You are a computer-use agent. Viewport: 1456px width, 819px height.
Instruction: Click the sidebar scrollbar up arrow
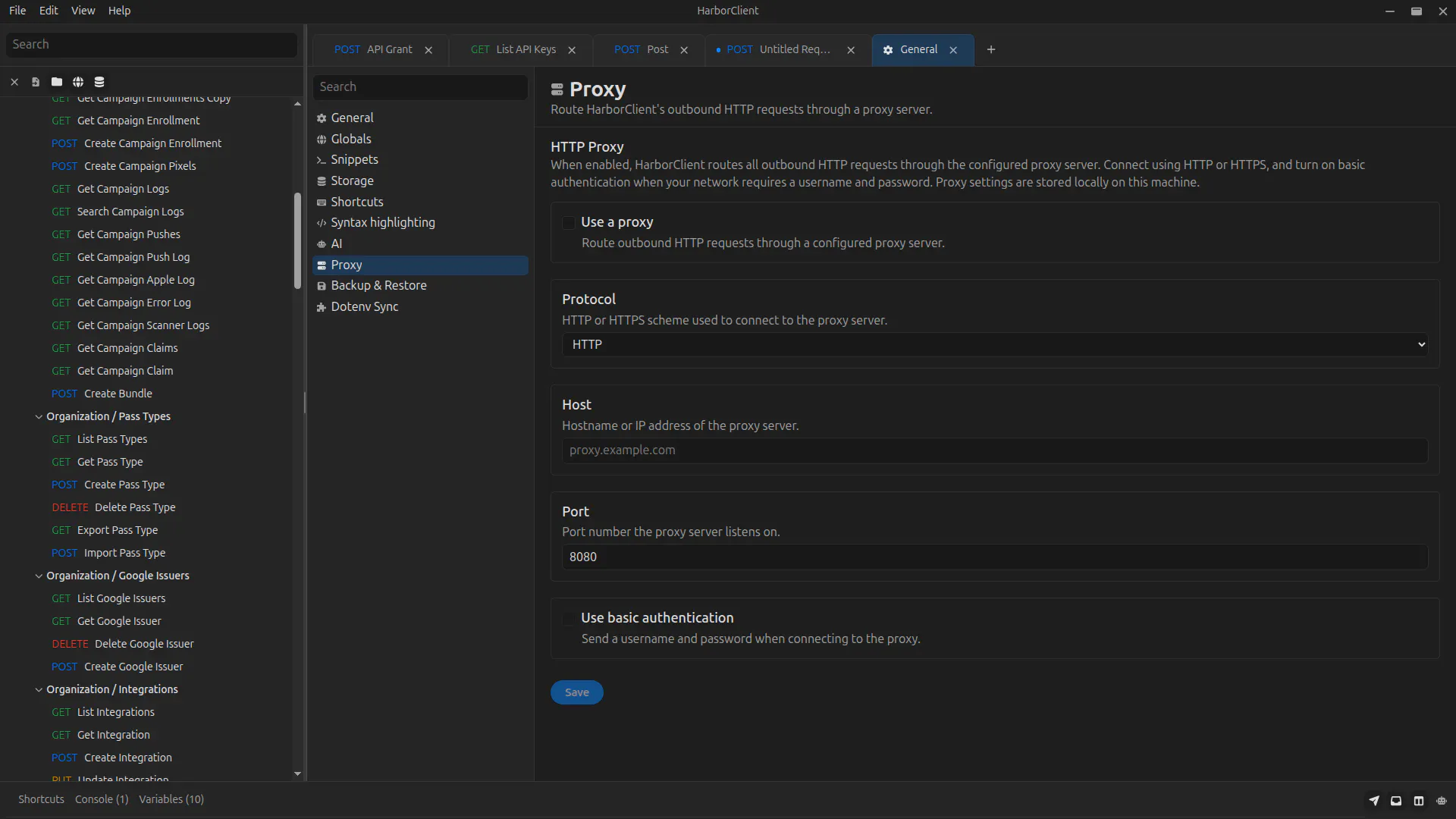point(297,104)
